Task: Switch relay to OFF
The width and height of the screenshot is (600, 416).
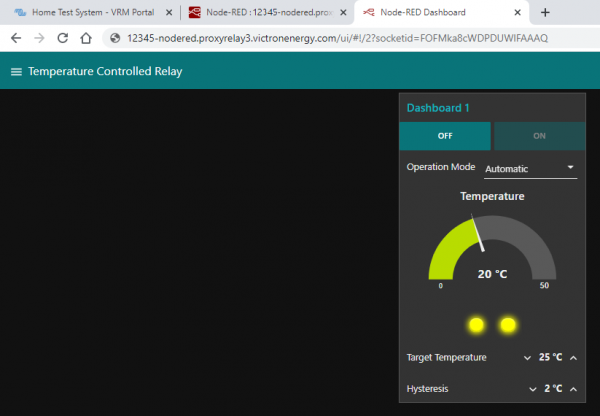Action: click(444, 136)
